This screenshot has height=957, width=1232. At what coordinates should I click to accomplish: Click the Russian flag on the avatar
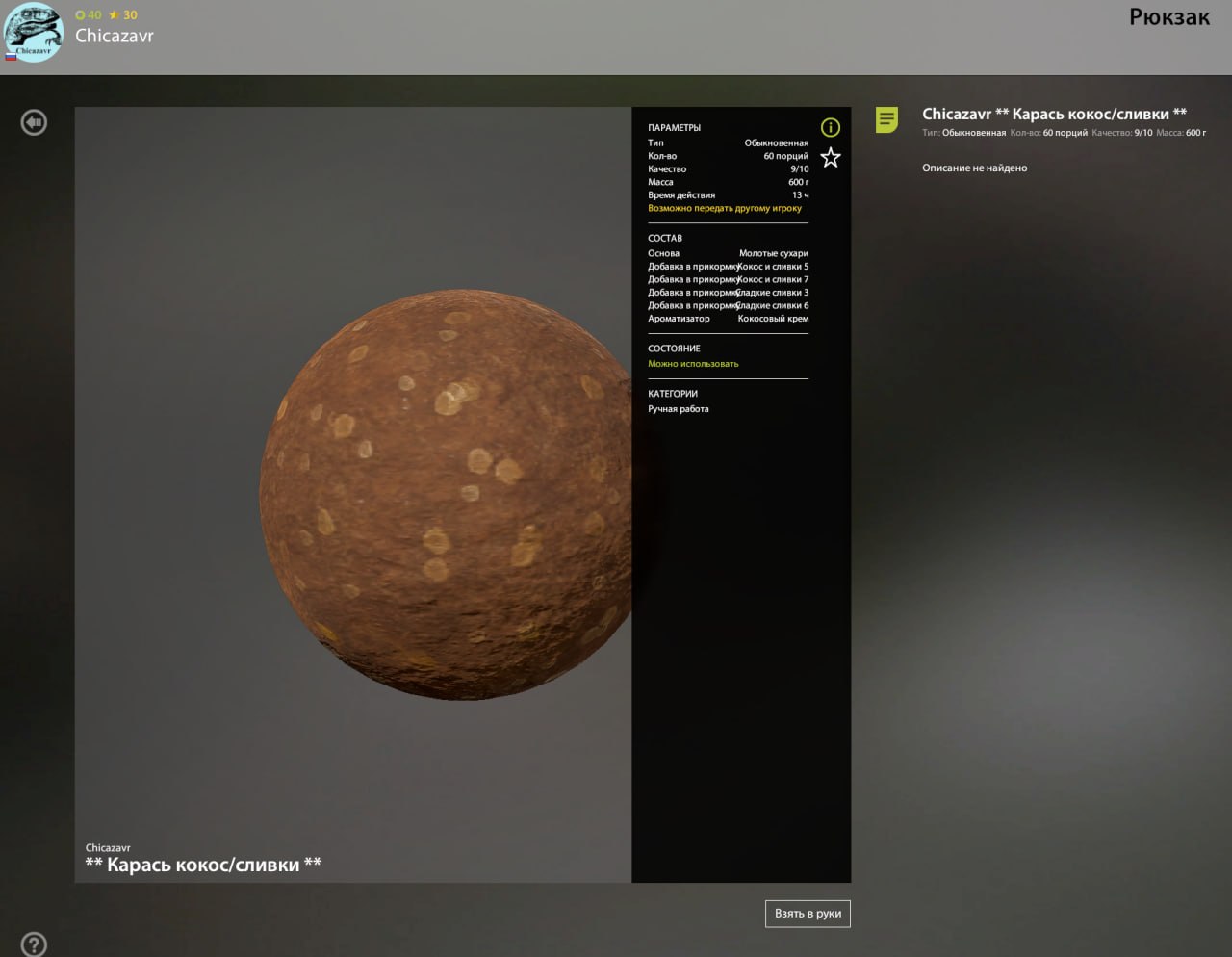pos(11,57)
